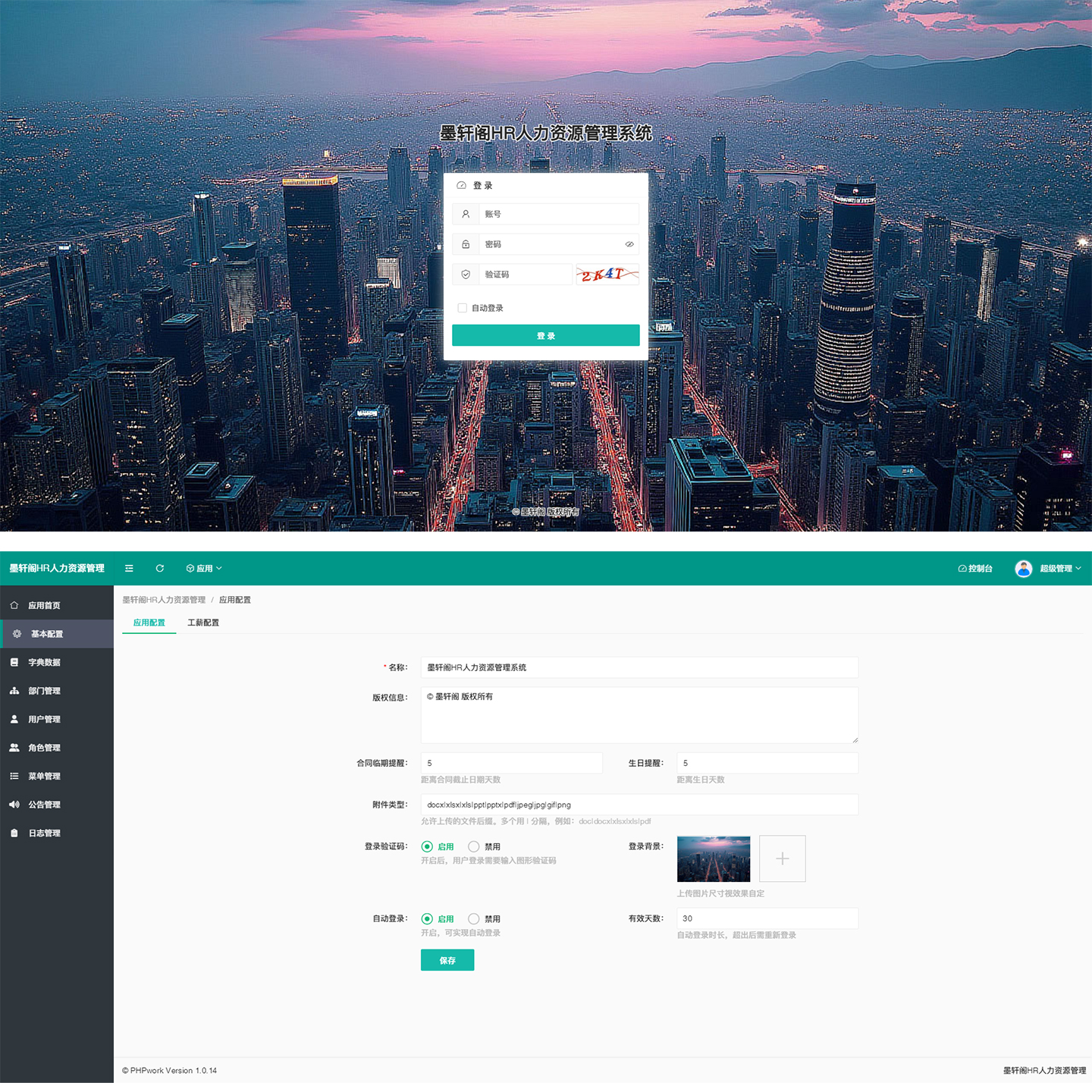
Task: Click the green 保存 button
Action: tap(447, 960)
